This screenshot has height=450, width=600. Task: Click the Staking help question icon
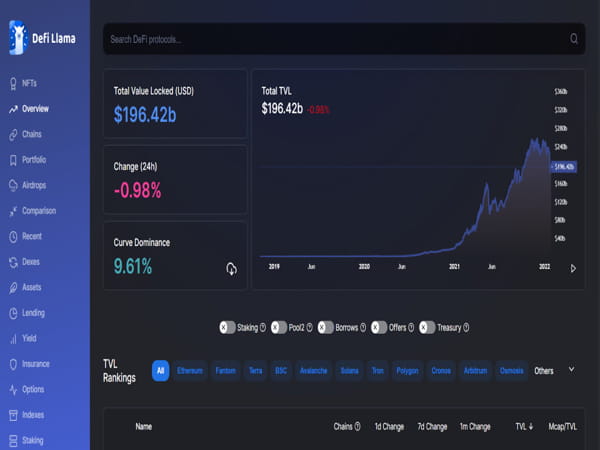tap(263, 328)
